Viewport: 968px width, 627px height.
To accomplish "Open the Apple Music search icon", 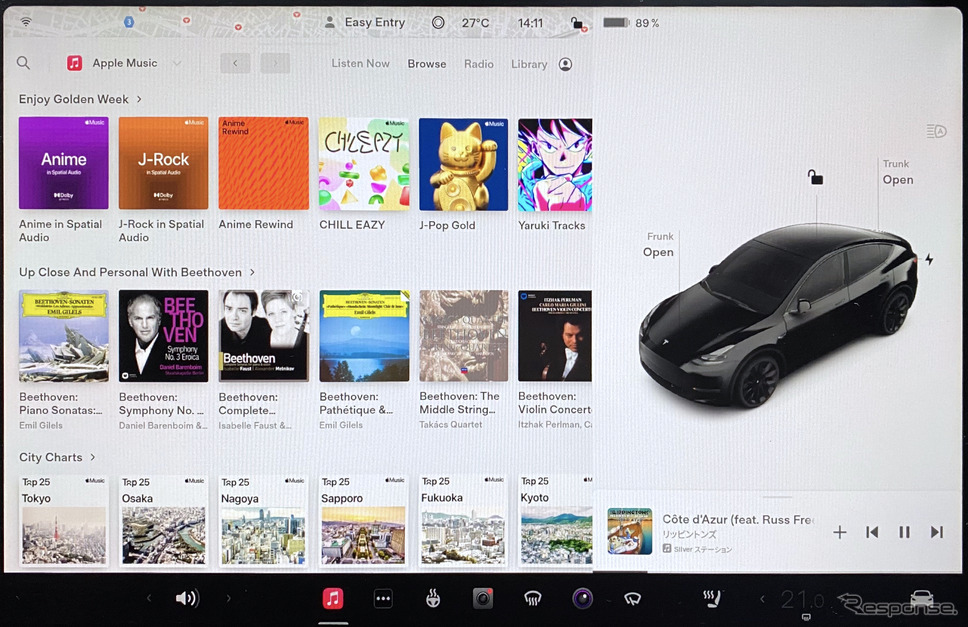I will [23, 63].
